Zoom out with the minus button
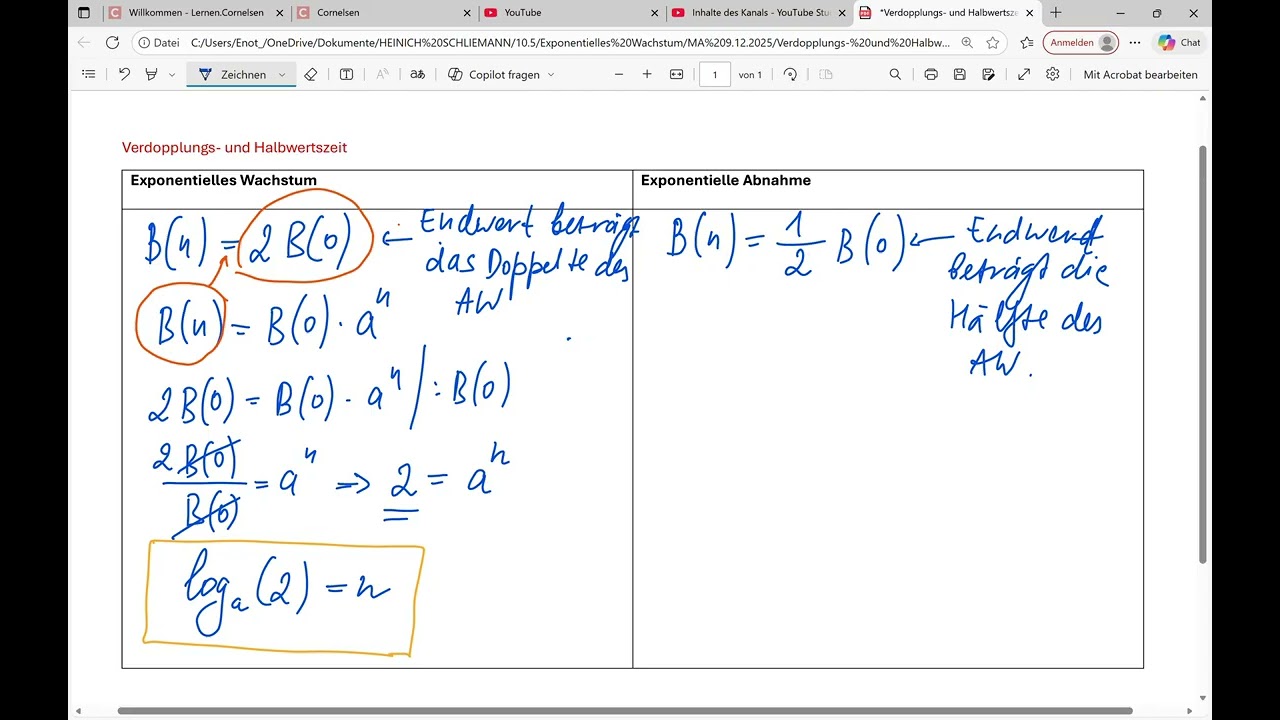This screenshot has height=720, width=1280. 619,74
